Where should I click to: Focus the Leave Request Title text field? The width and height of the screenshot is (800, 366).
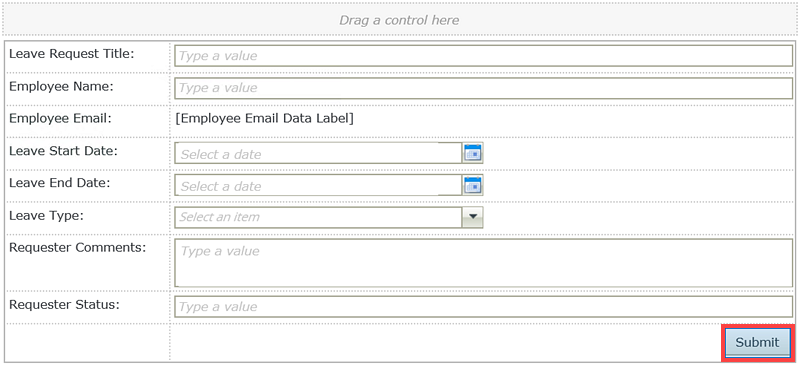(483, 56)
